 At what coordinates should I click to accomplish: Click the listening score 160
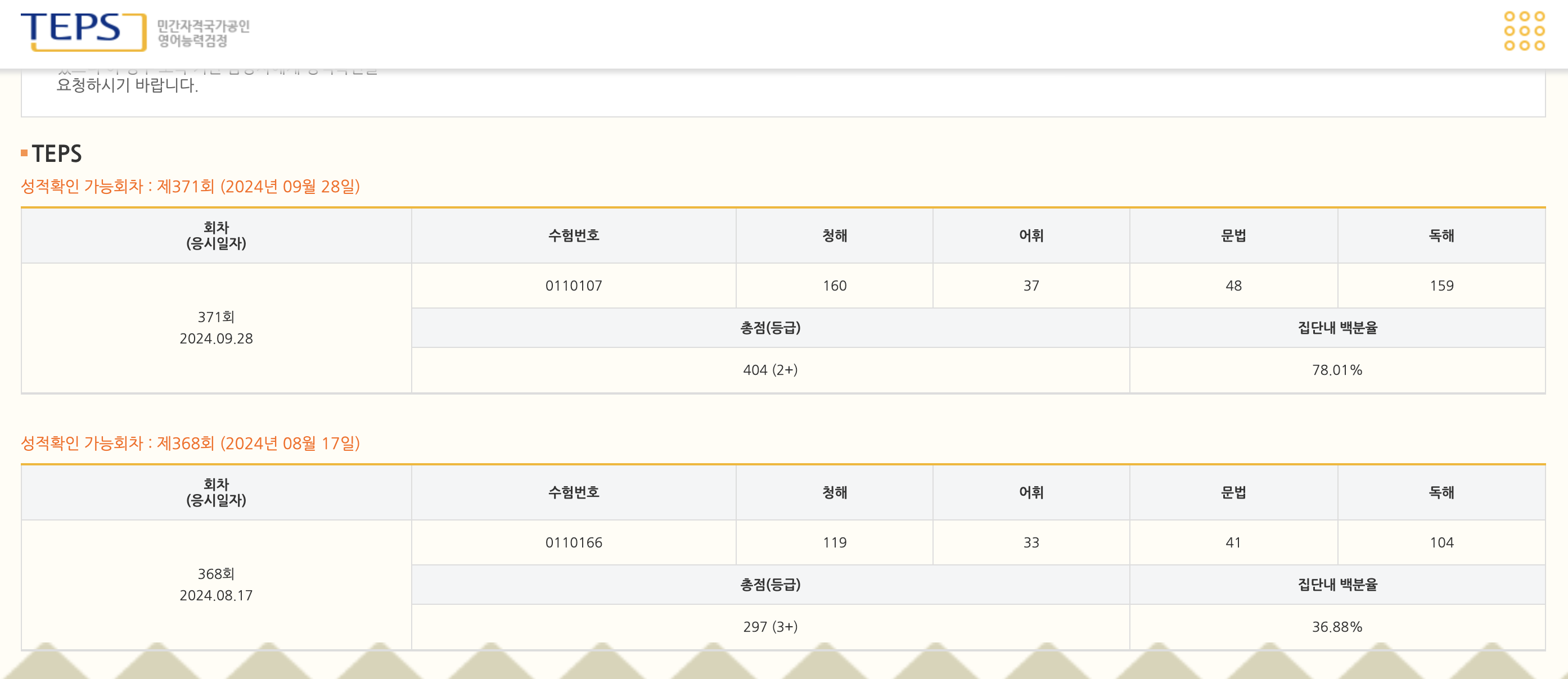[x=835, y=286]
